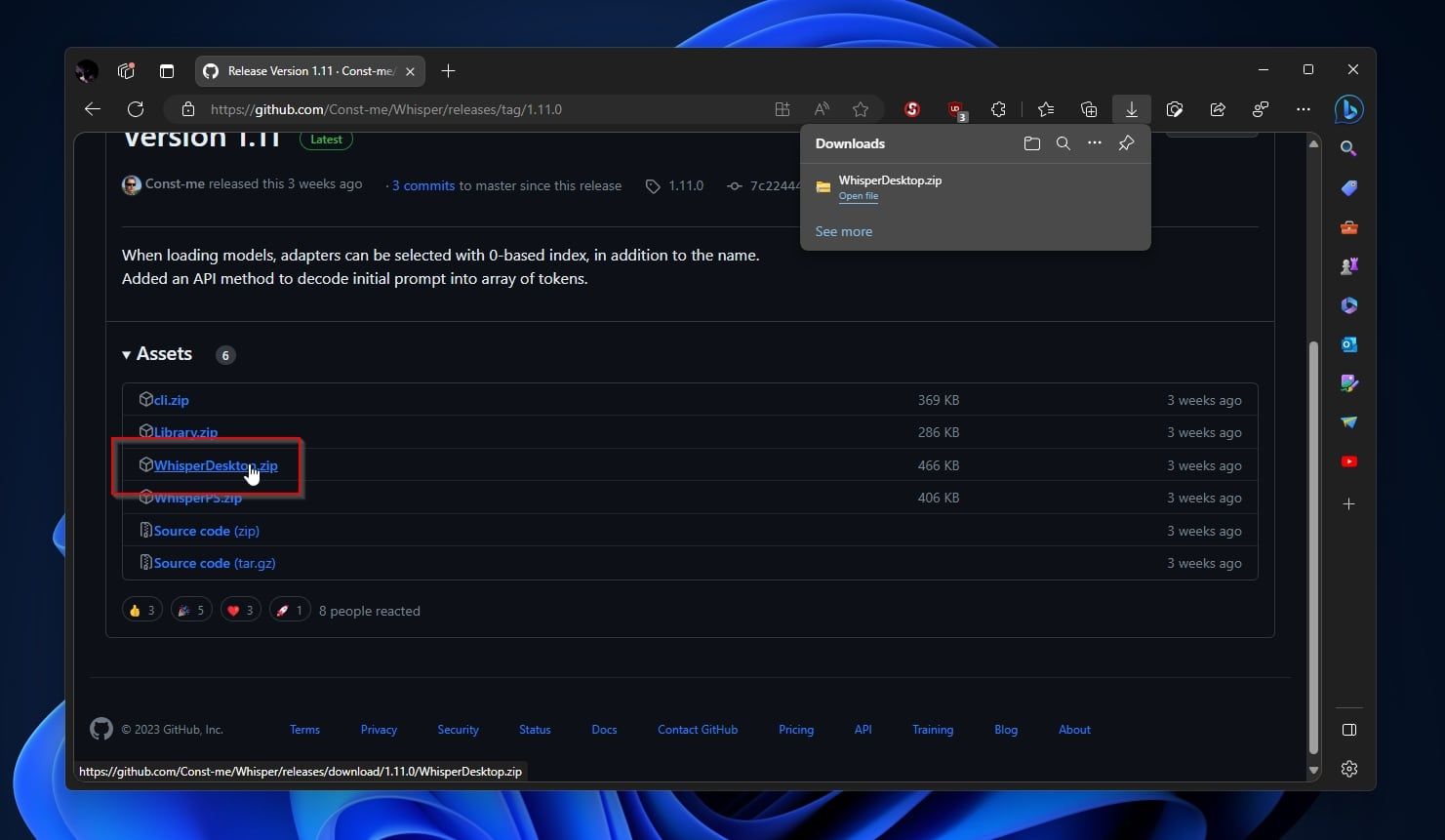Open the Collections icon

1089,109
